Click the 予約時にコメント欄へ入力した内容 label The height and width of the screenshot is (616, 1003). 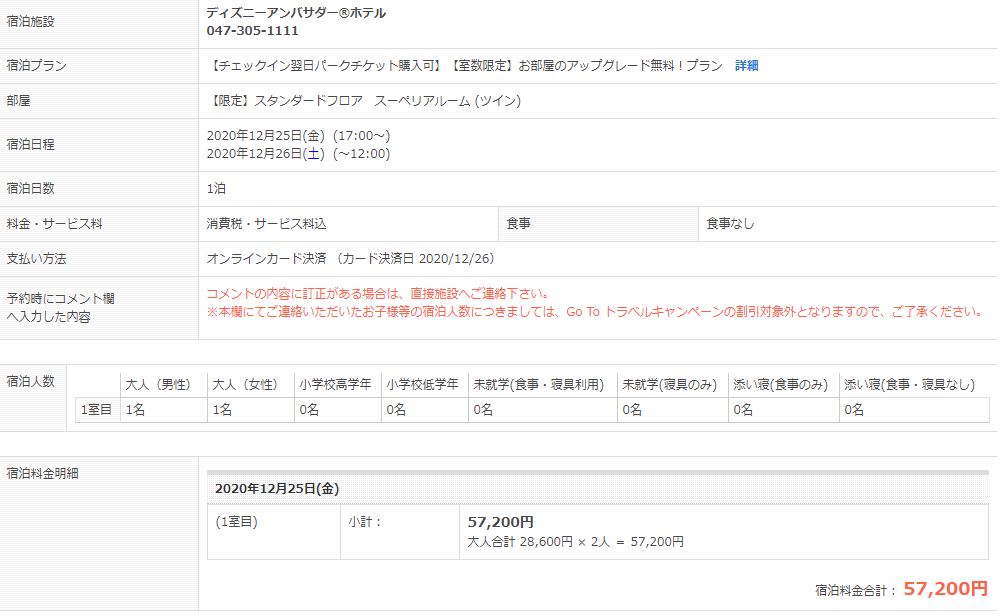click(61, 308)
